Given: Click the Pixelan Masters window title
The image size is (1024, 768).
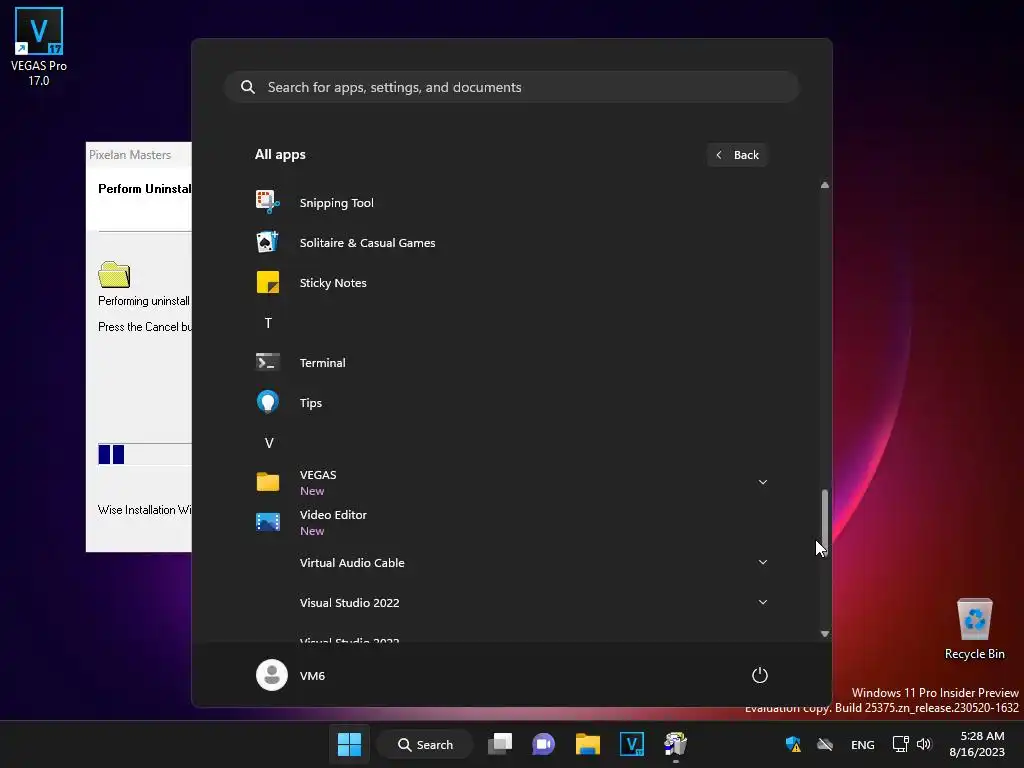Looking at the screenshot, I should pyautogui.click(x=130, y=155).
